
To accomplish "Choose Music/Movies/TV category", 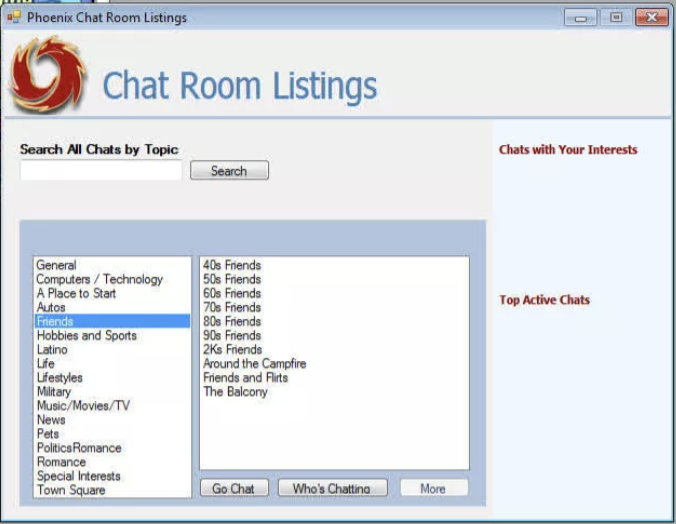I will (x=112, y=405).
